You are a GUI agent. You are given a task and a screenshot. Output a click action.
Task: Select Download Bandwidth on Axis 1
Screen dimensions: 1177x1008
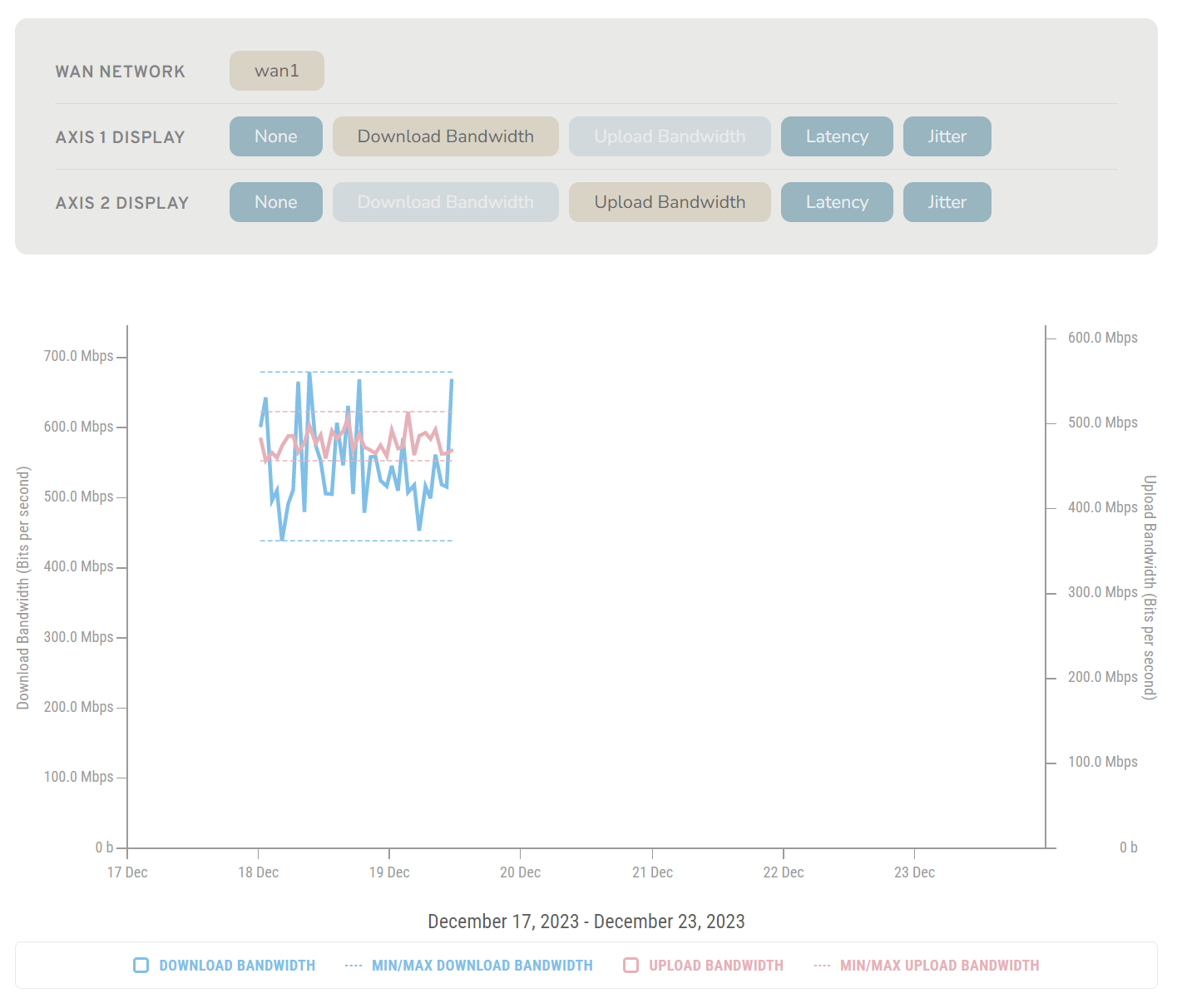pos(445,136)
